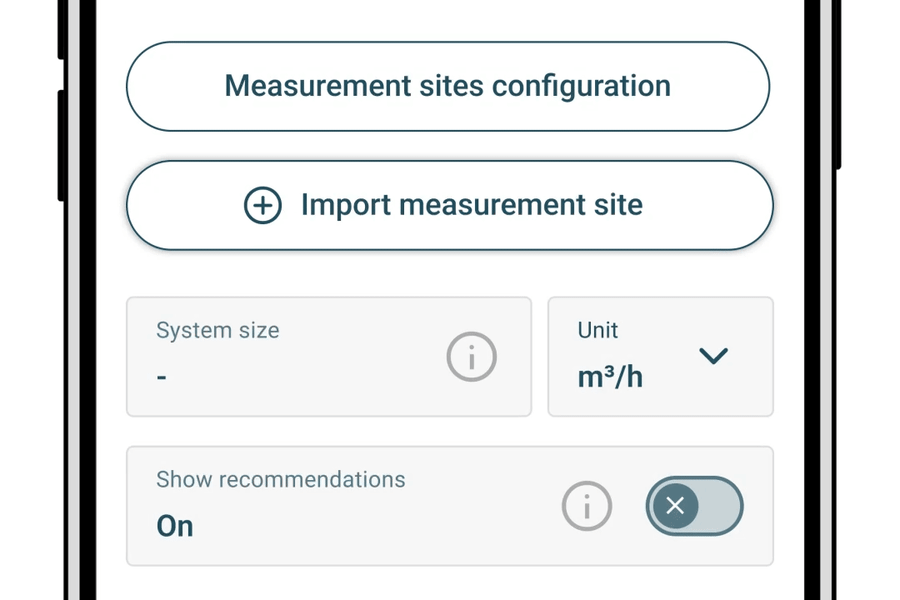Expand the Unit chevron arrow
Screen dimensions: 900x600
(x=713, y=356)
